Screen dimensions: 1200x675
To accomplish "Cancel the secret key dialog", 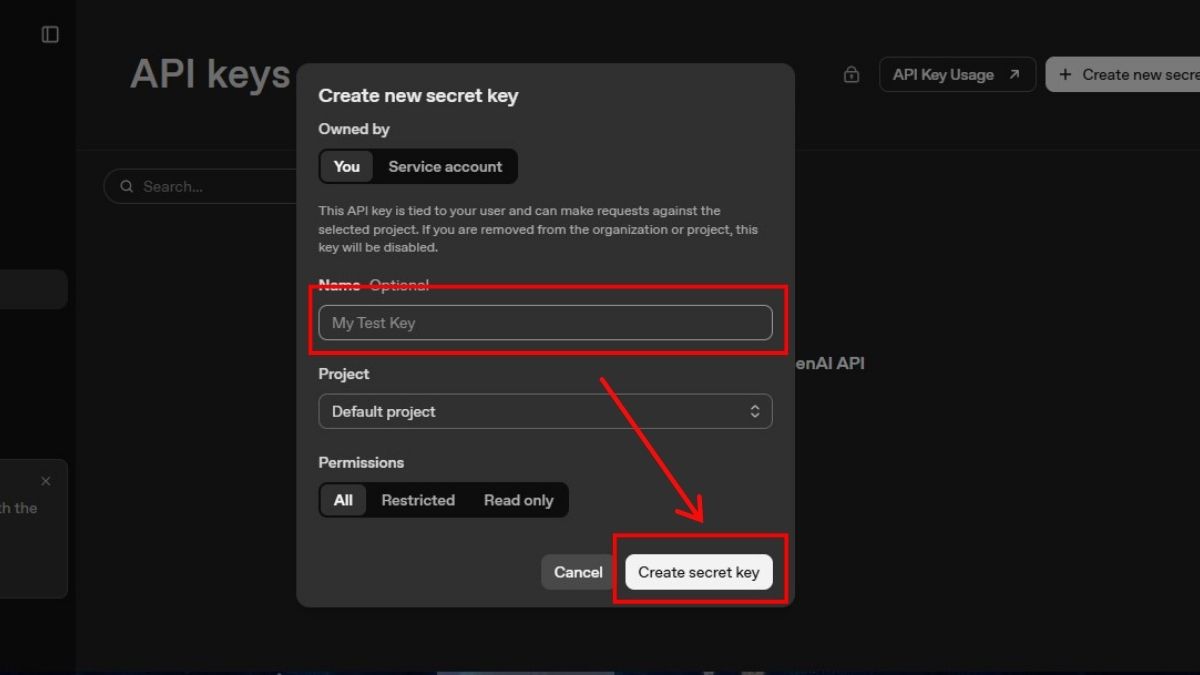I will 578,572.
